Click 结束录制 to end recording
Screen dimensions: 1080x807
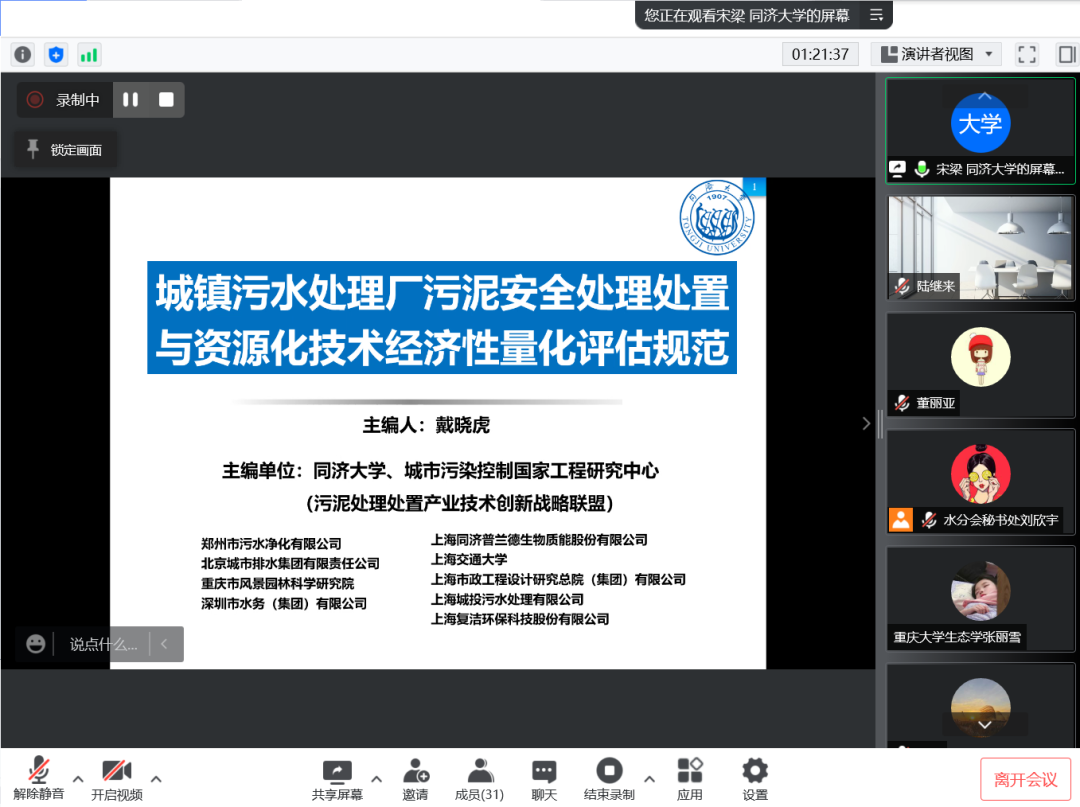(x=609, y=779)
